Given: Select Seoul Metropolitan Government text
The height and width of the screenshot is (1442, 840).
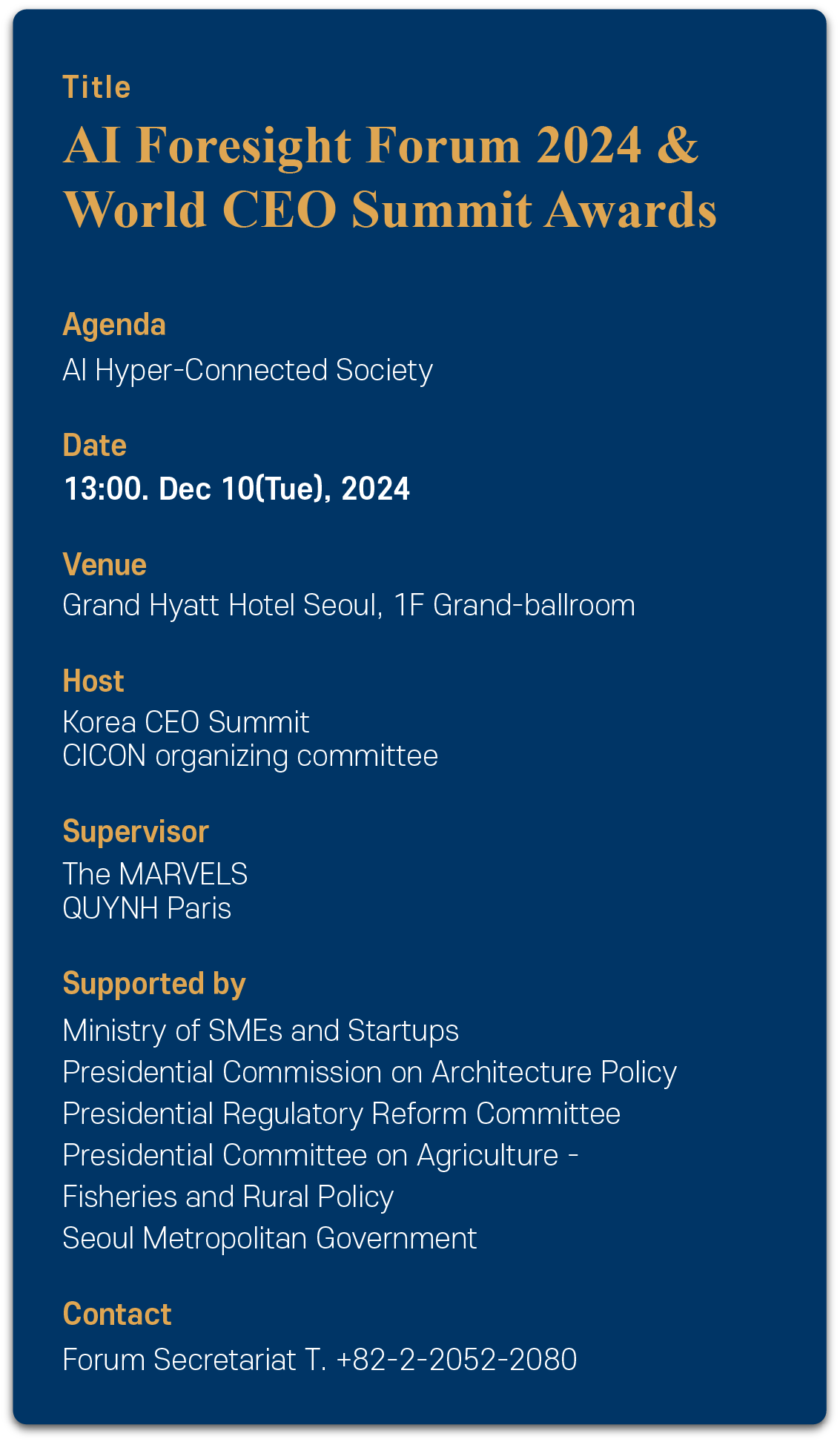Looking at the screenshot, I should pos(270,1239).
